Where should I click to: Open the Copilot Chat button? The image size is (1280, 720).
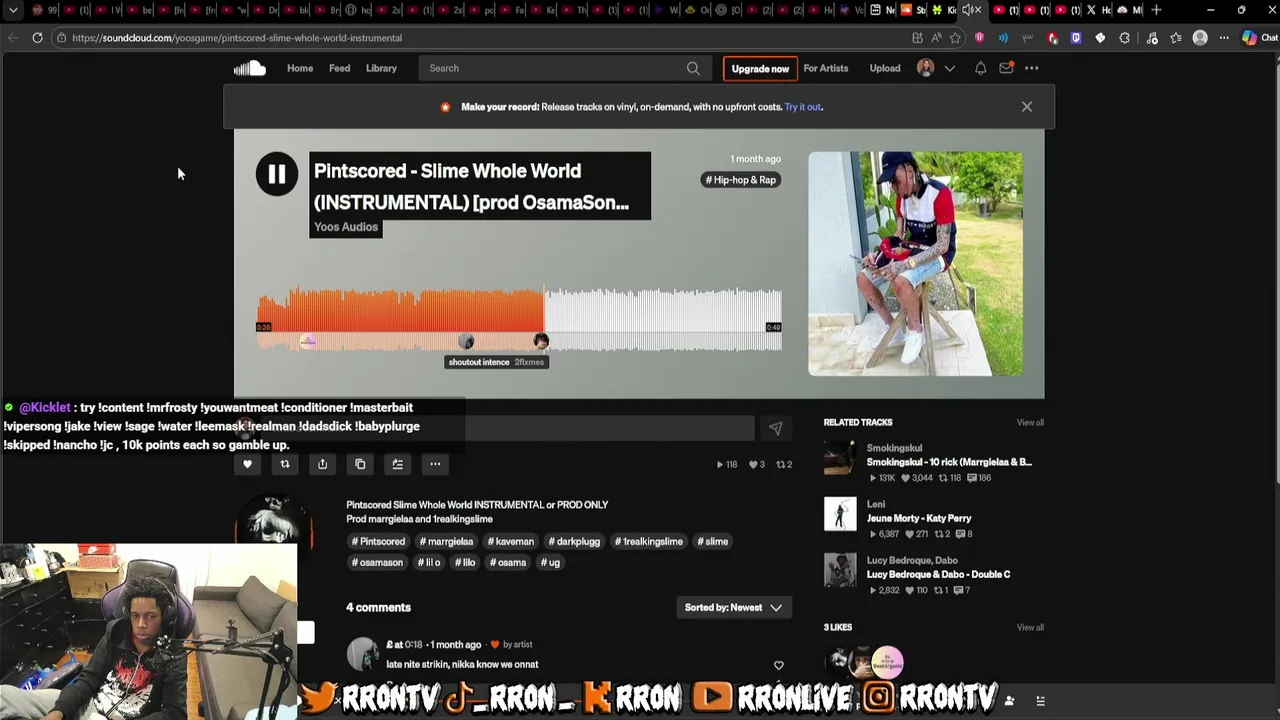(x=1258, y=38)
